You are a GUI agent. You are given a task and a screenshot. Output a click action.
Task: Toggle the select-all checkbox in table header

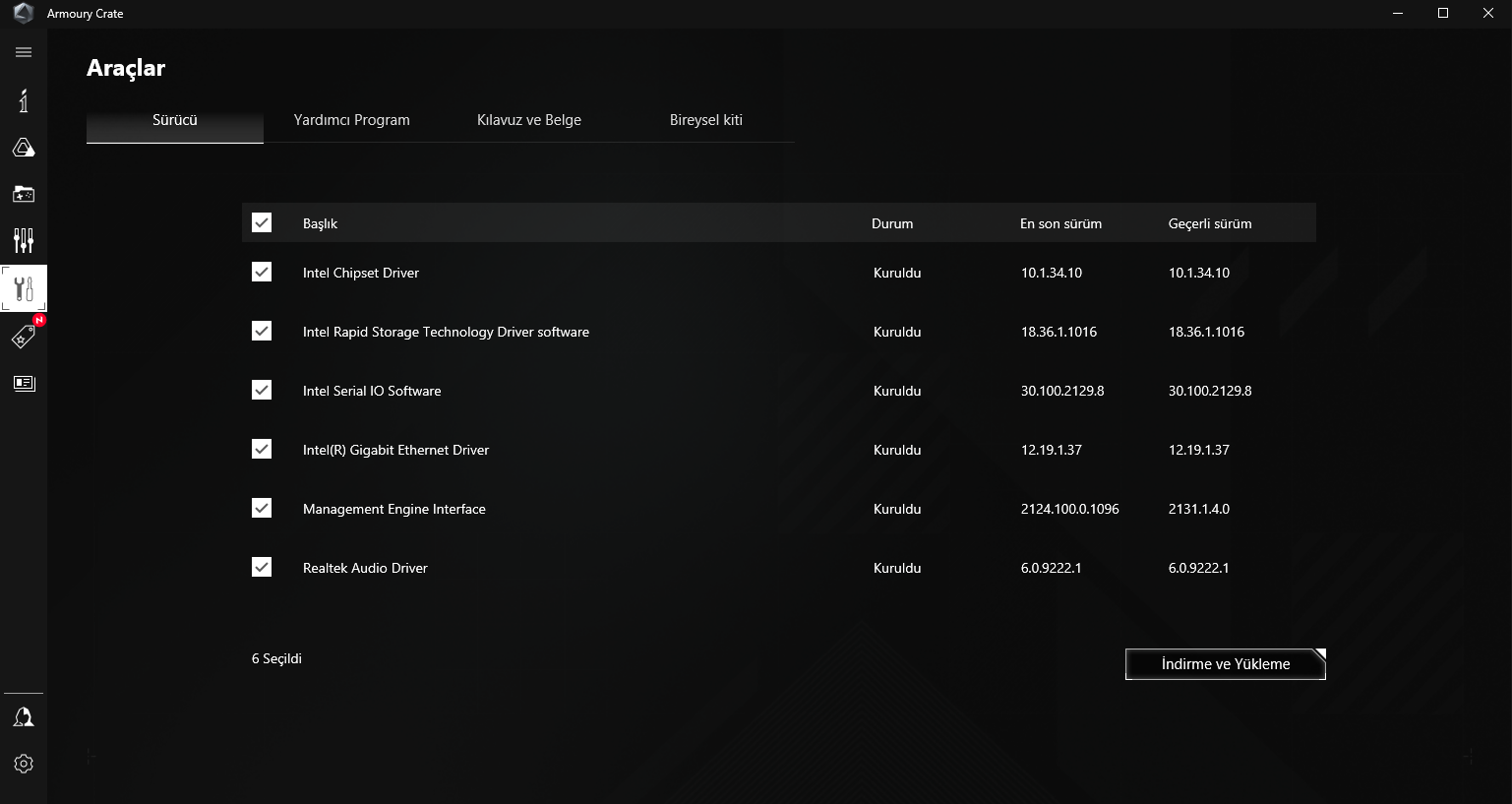point(262,222)
